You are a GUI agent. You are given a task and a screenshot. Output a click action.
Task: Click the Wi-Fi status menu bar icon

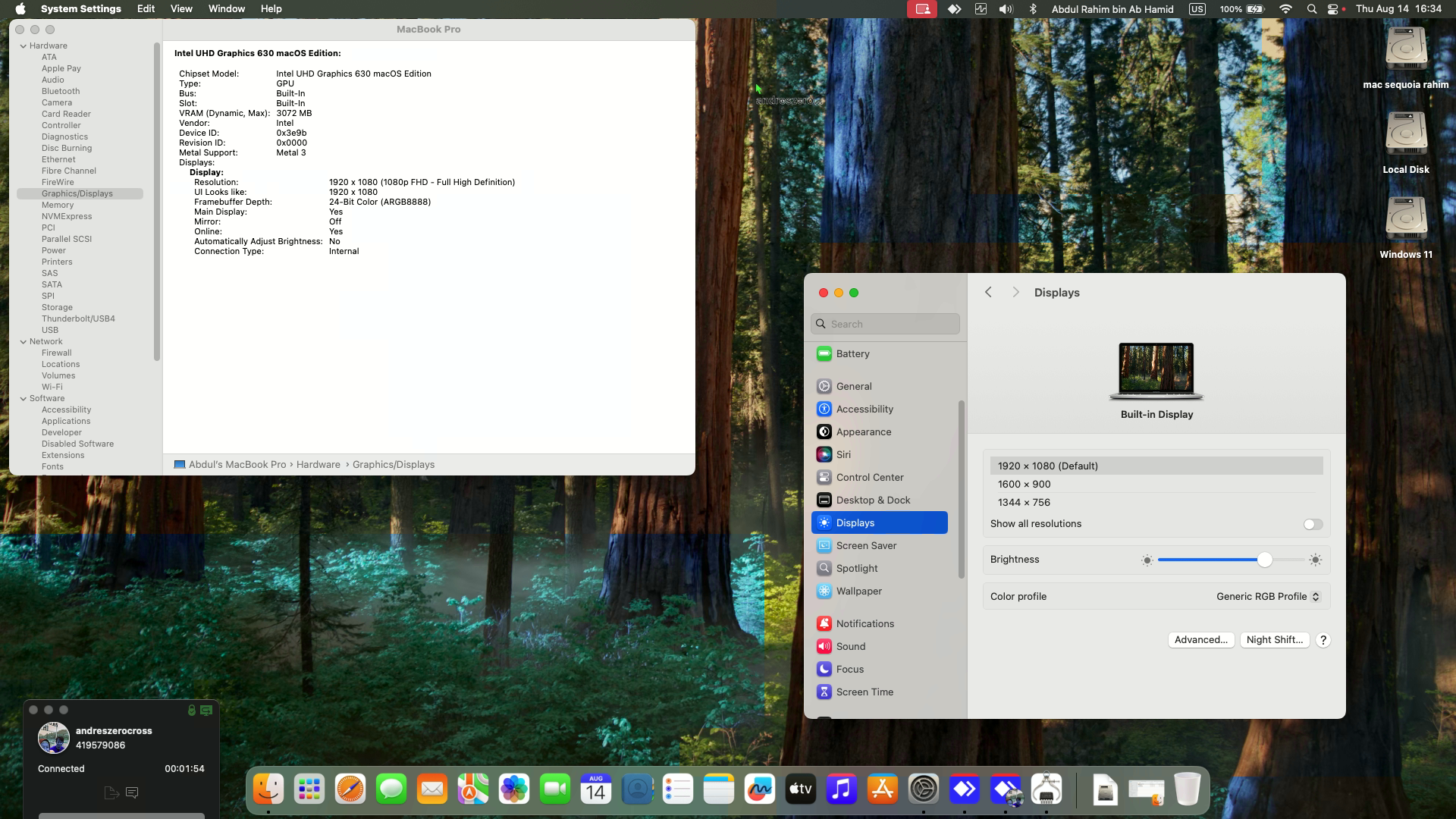1285,9
